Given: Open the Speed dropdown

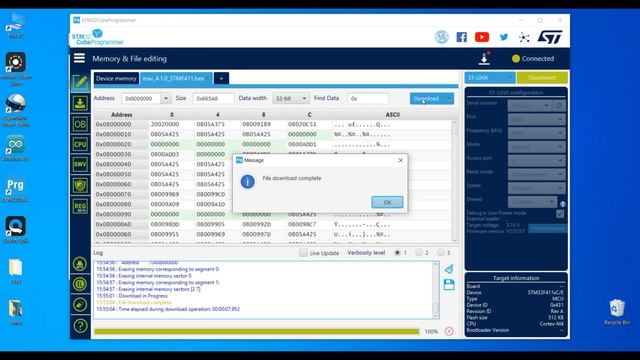Looking at the screenshot, I should pyautogui.click(x=537, y=188).
